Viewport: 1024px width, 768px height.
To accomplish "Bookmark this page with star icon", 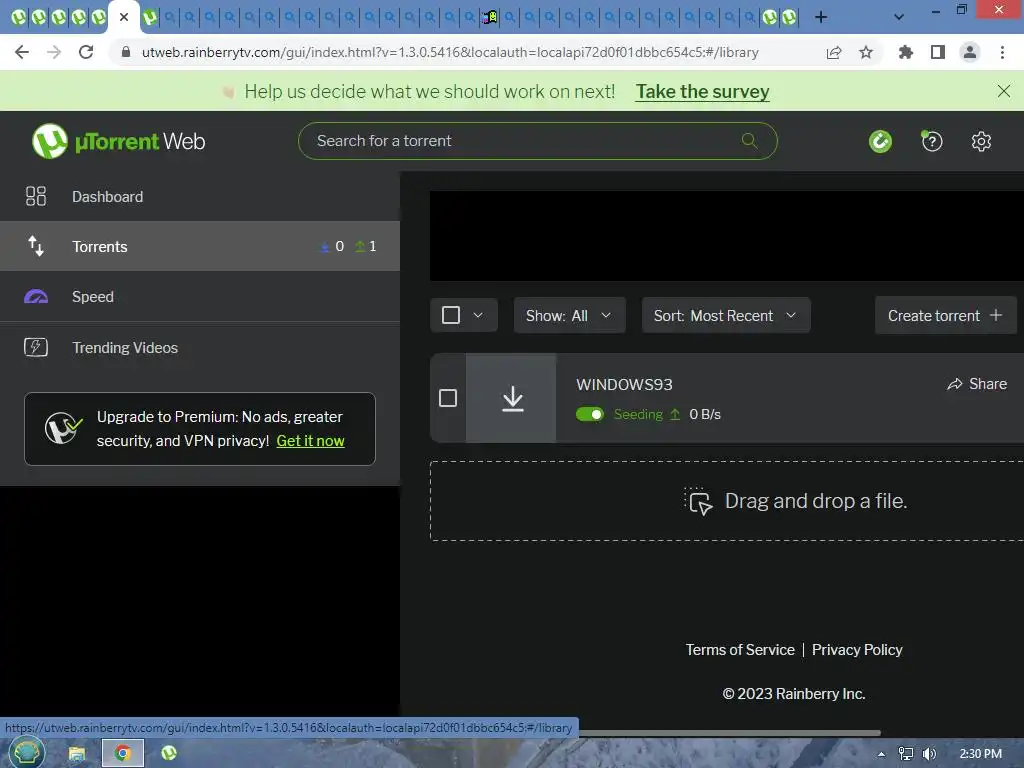I will (865, 52).
